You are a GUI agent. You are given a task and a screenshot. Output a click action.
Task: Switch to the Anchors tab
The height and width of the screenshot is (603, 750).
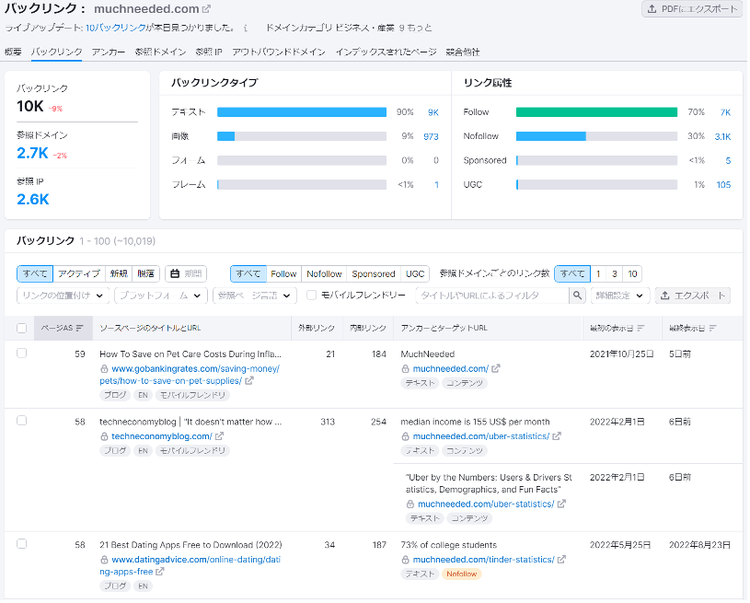(x=108, y=52)
